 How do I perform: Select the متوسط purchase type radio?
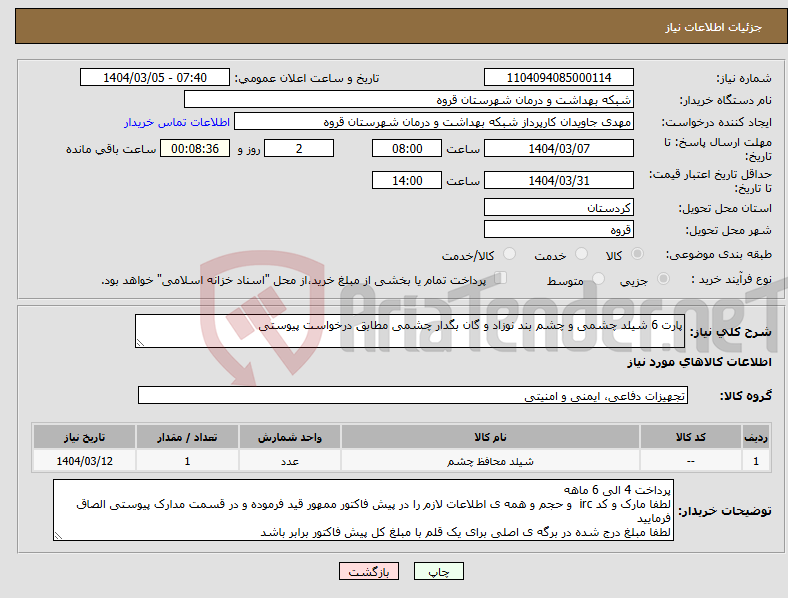598,279
